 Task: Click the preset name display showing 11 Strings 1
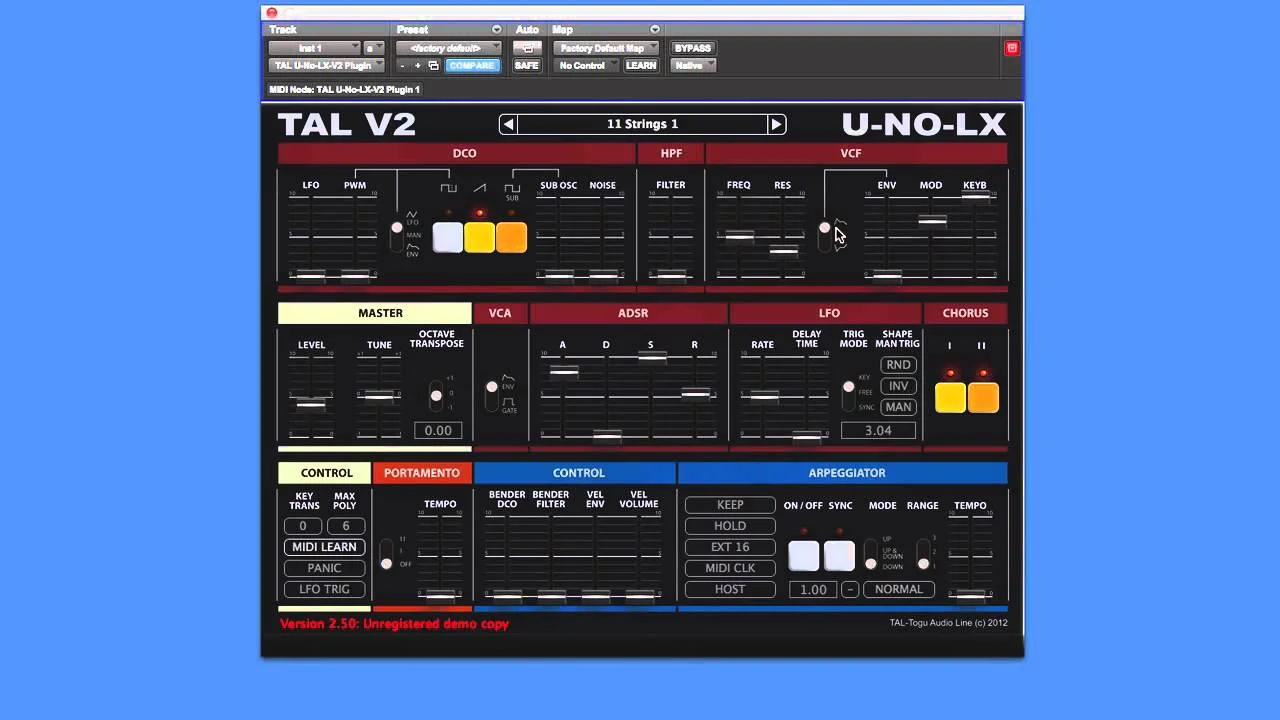[642, 124]
